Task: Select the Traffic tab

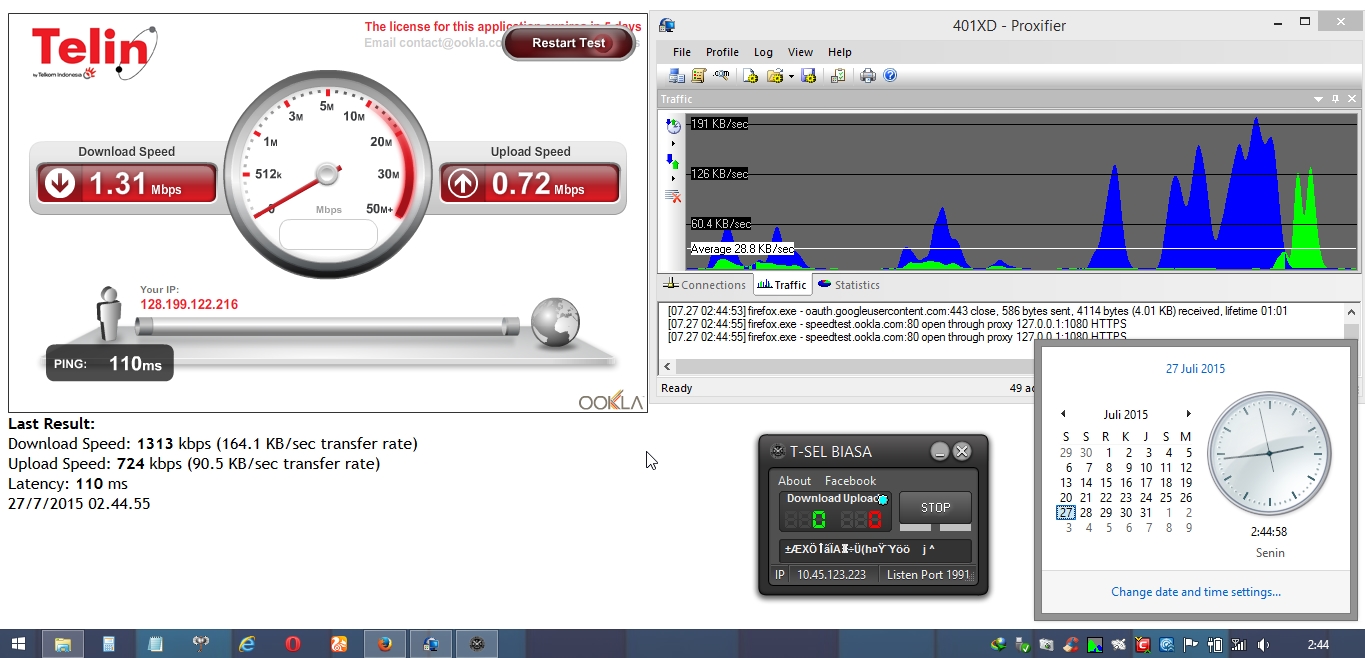Action: pyautogui.click(x=782, y=285)
